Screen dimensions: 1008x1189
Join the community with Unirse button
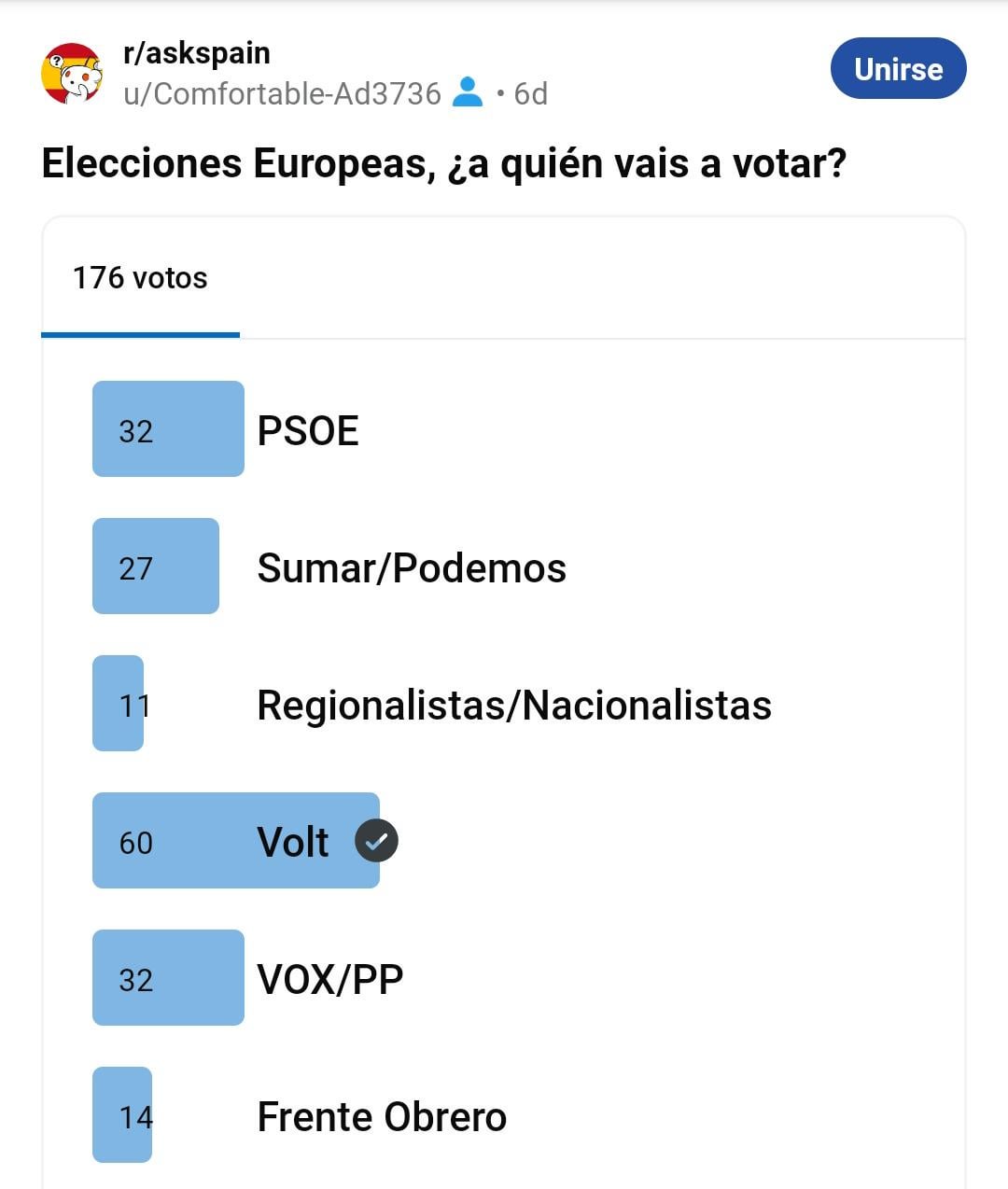pos(898,68)
